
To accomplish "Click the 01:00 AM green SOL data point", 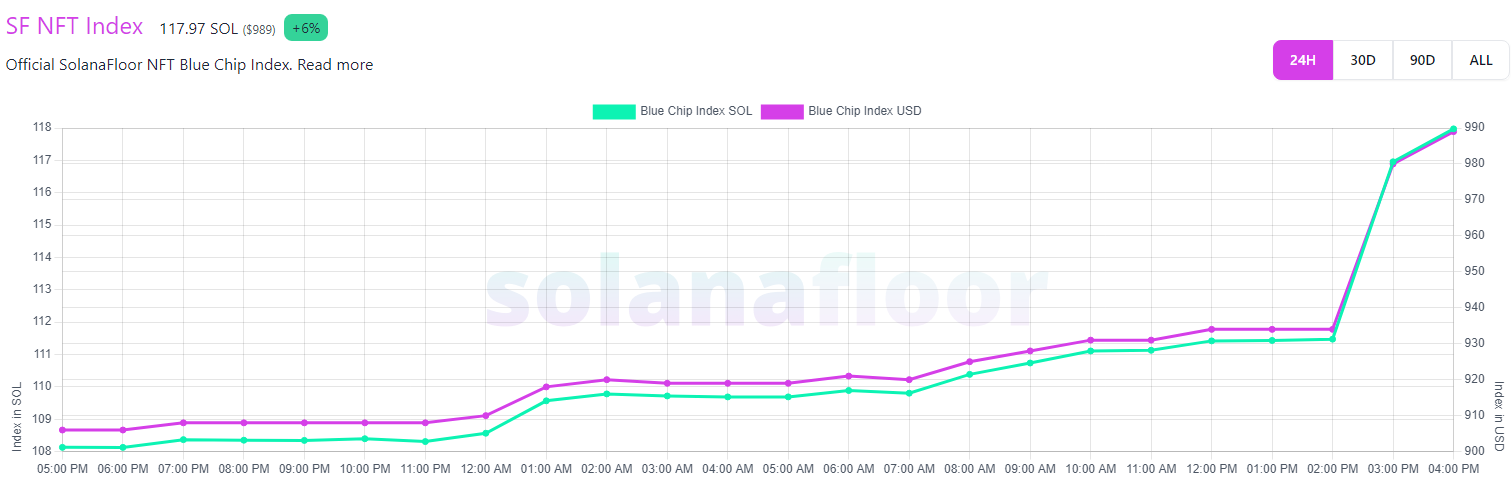I will pos(546,401).
